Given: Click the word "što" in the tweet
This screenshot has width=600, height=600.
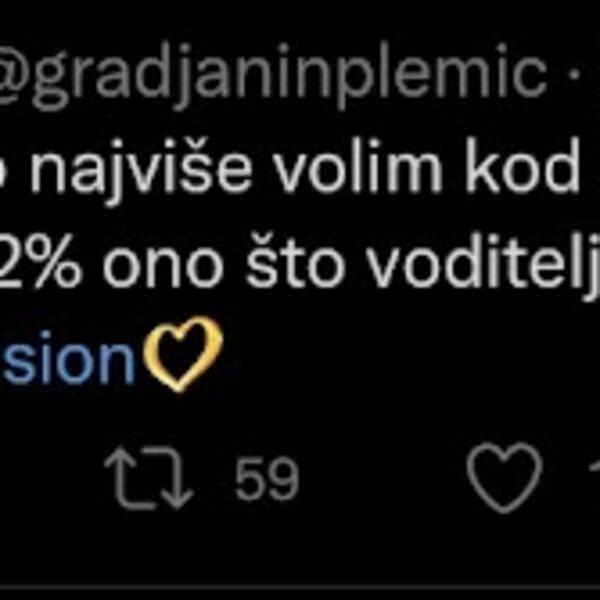Looking at the screenshot, I should pos(301,266).
